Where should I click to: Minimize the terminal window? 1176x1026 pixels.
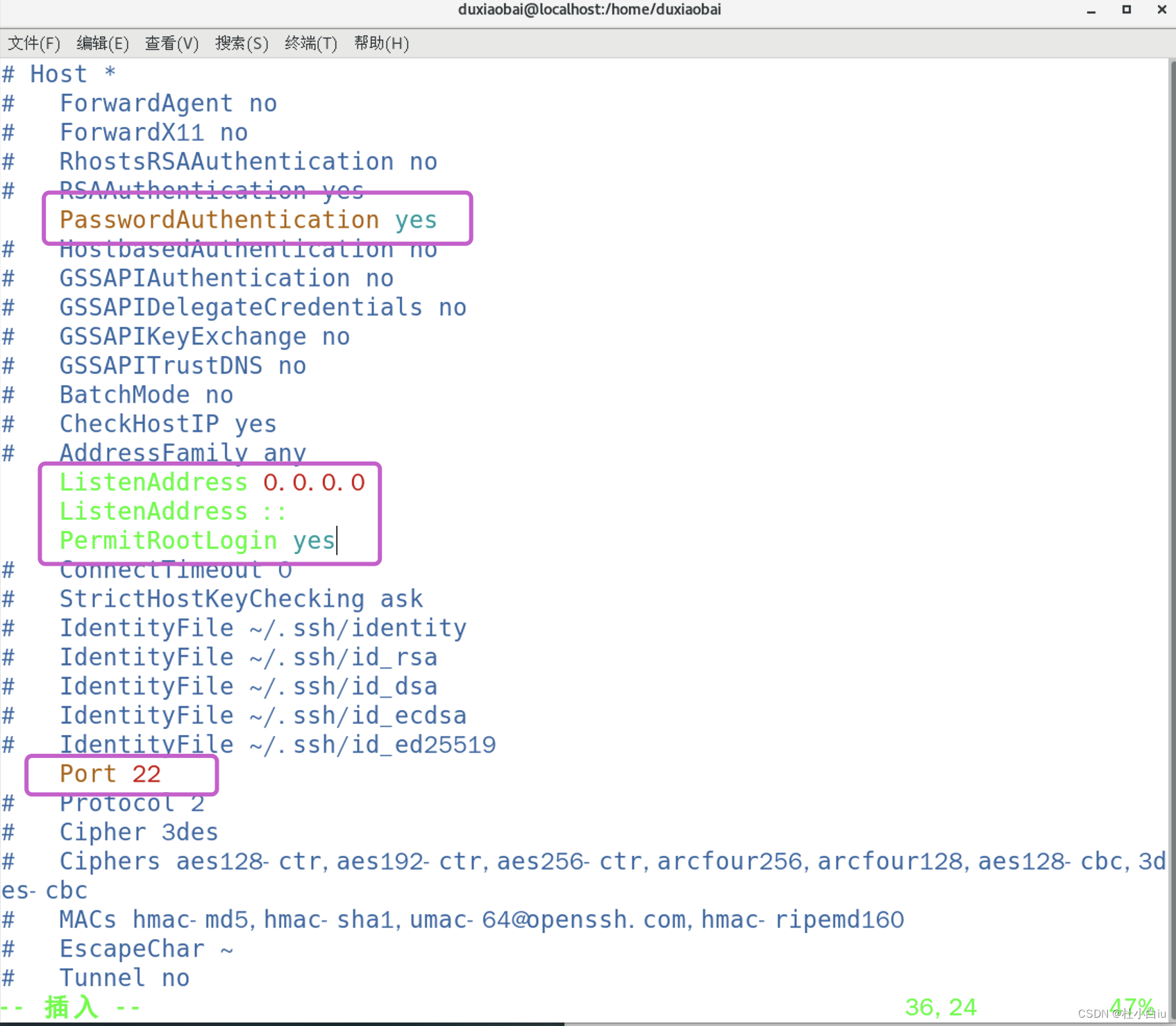click(1091, 10)
